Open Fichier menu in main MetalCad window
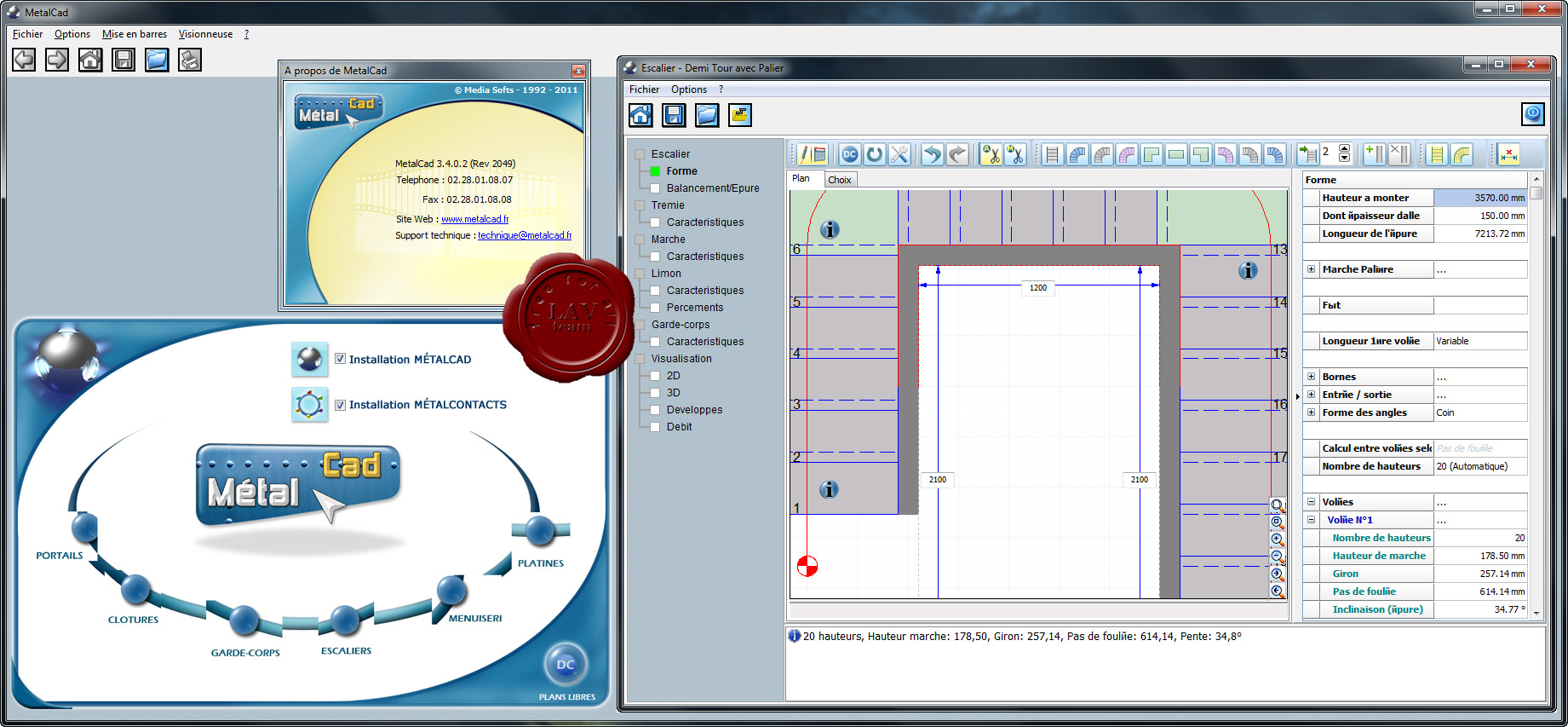1568x727 pixels. (27, 34)
